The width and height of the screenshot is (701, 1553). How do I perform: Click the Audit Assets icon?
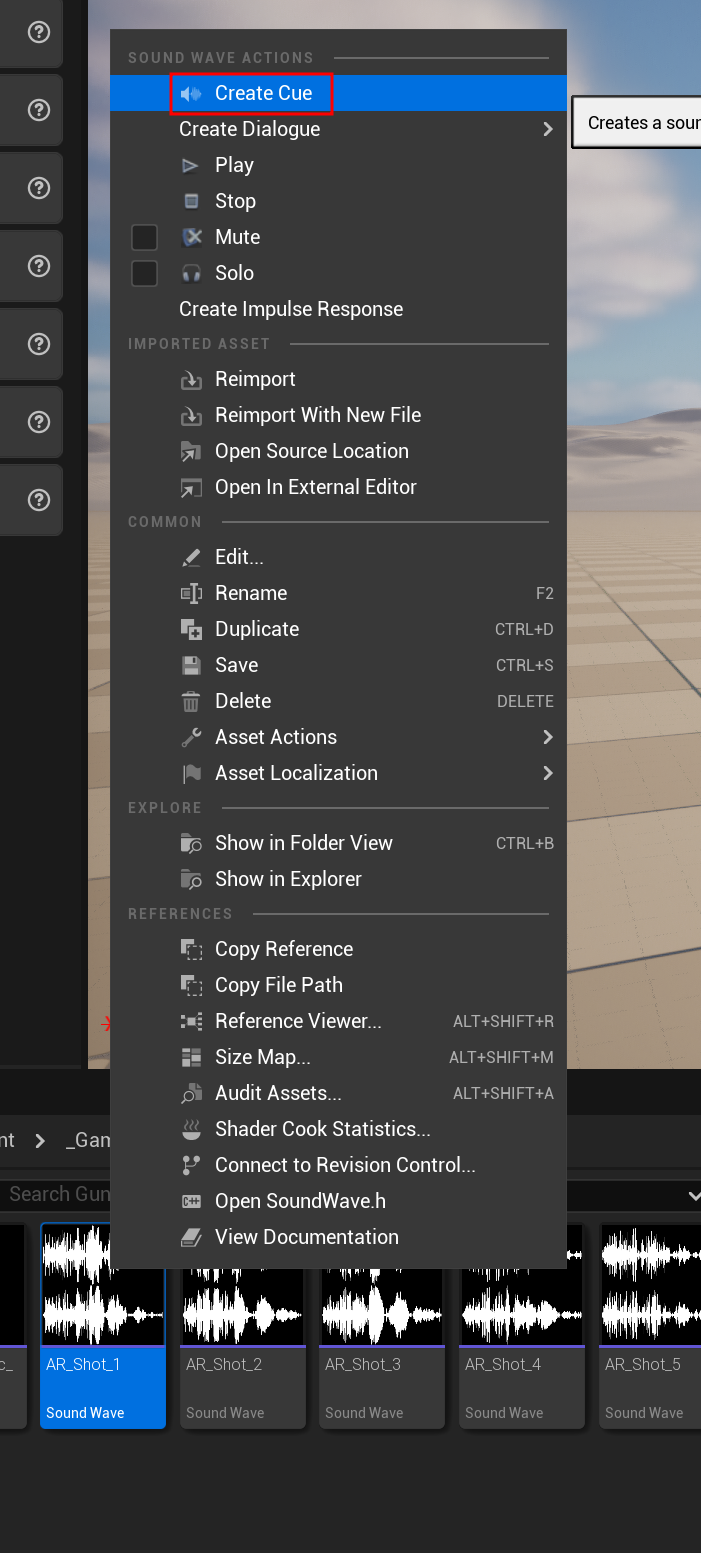pos(191,1094)
